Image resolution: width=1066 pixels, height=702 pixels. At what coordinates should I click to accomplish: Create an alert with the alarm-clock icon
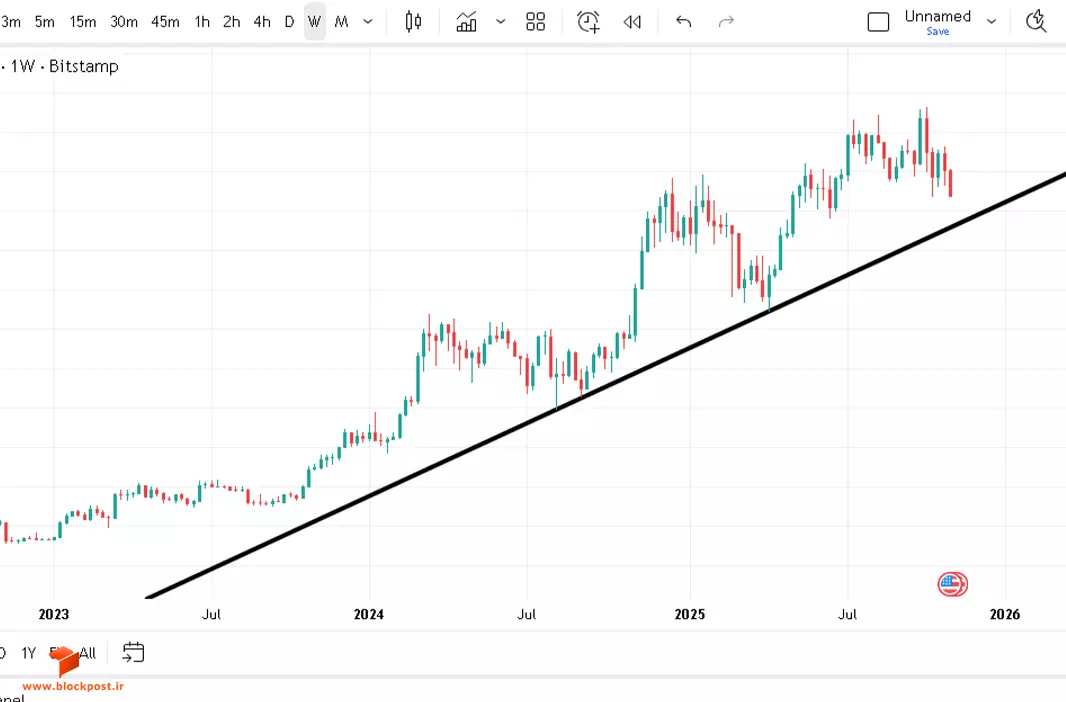click(588, 22)
